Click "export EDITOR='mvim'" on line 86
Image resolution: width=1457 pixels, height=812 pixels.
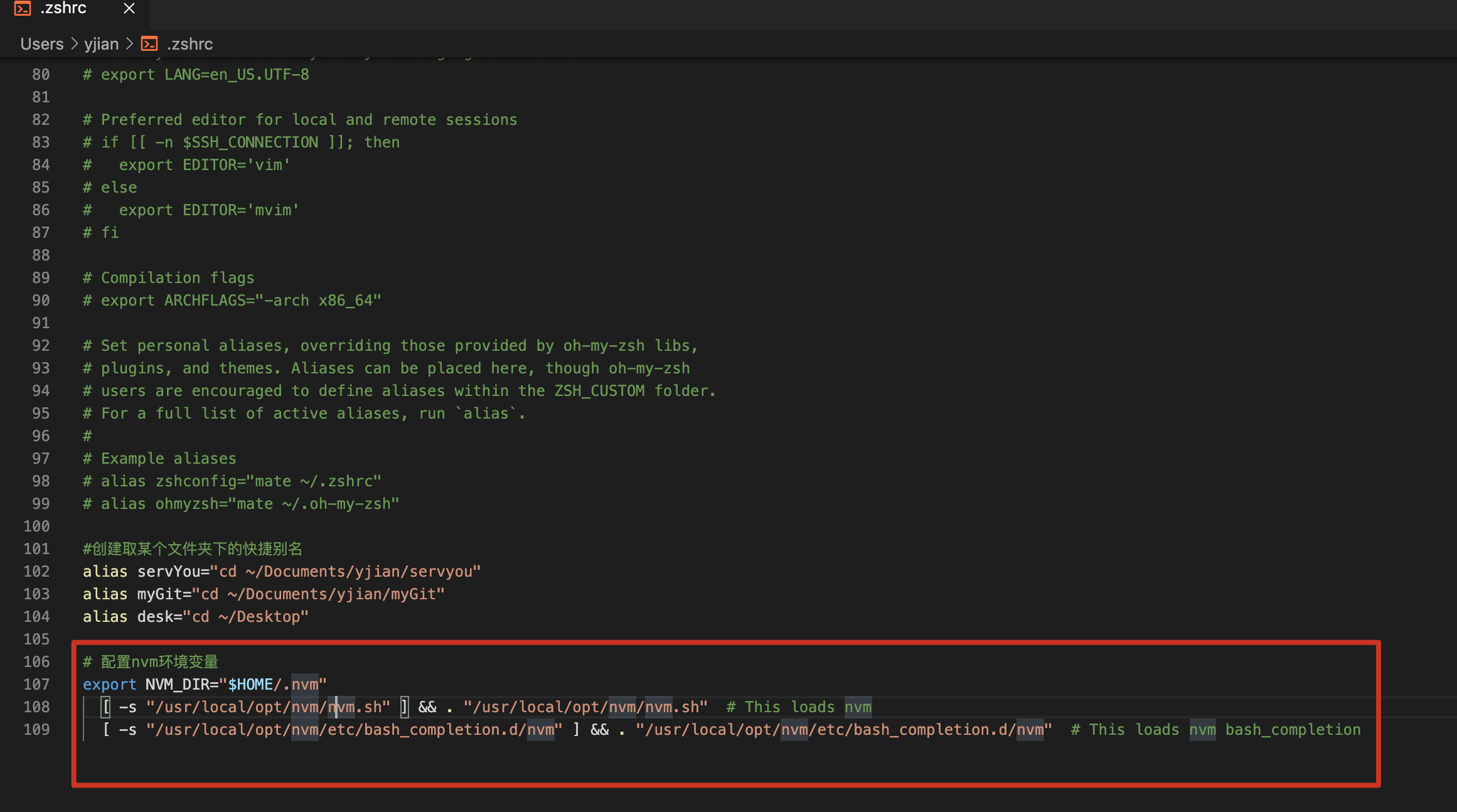[x=209, y=210]
